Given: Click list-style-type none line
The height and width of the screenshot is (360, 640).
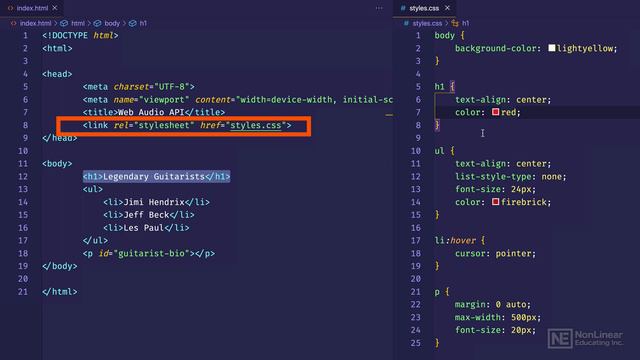Looking at the screenshot, I should click(511, 176).
